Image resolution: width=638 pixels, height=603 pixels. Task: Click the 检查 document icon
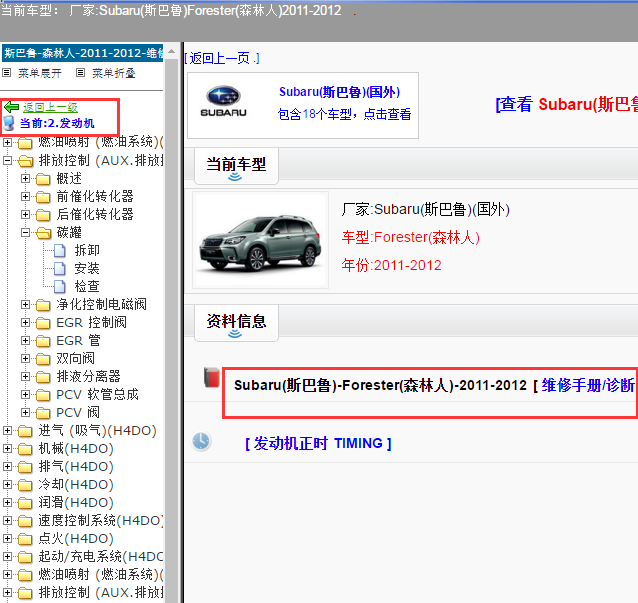[x=60, y=286]
